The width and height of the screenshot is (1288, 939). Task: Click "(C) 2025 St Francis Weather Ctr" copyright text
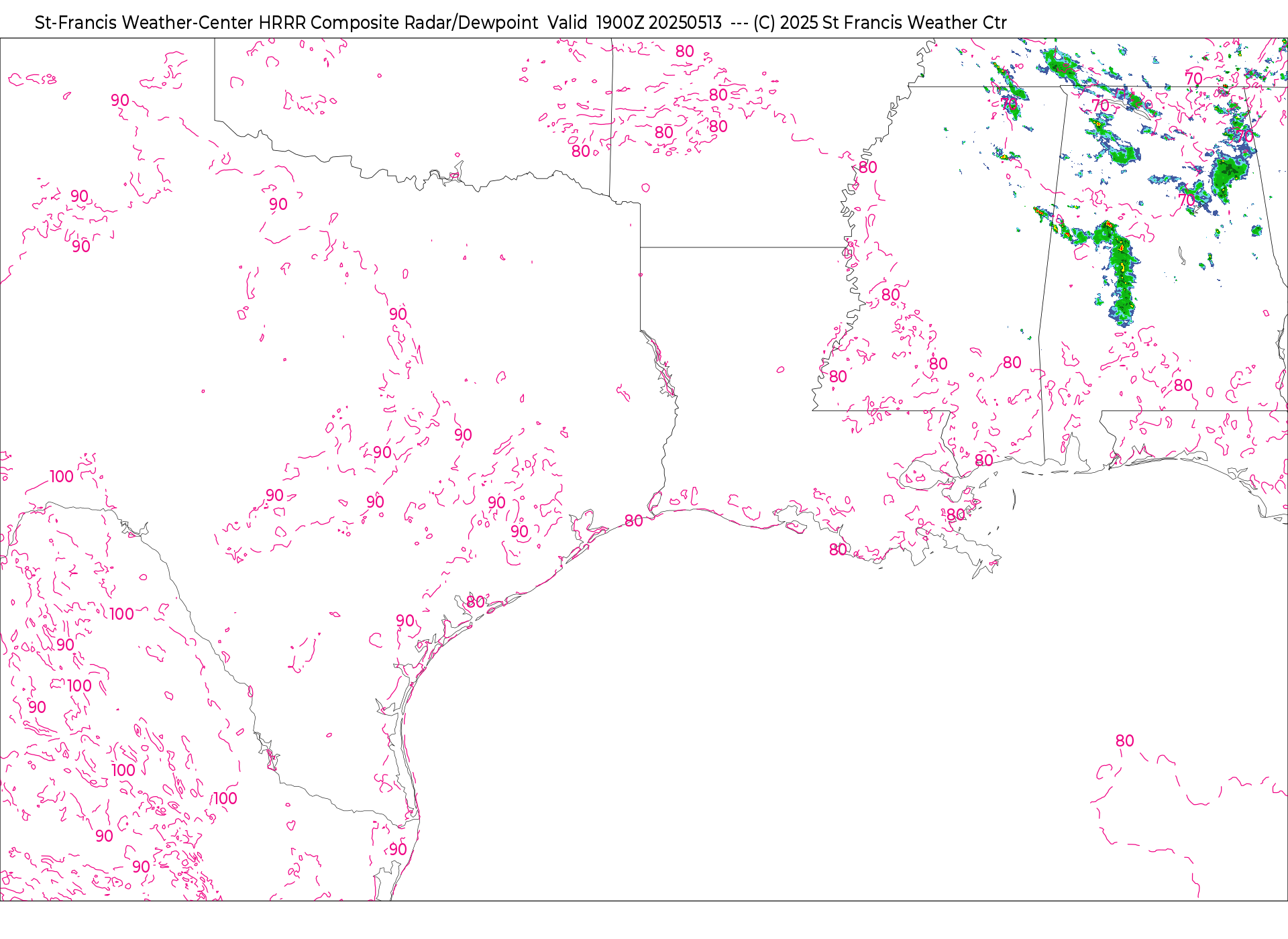(x=879, y=23)
